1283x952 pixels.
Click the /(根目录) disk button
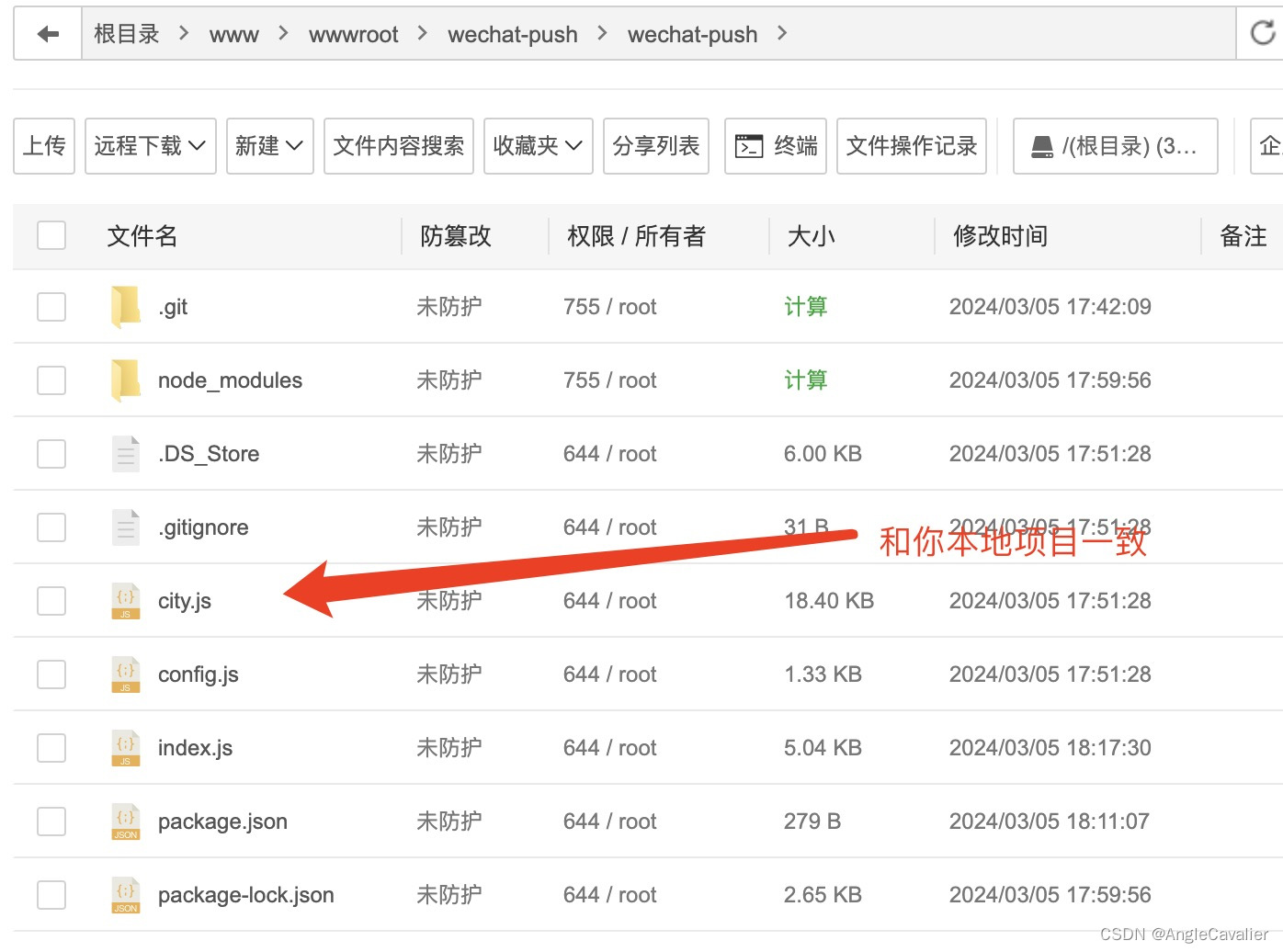1116,146
